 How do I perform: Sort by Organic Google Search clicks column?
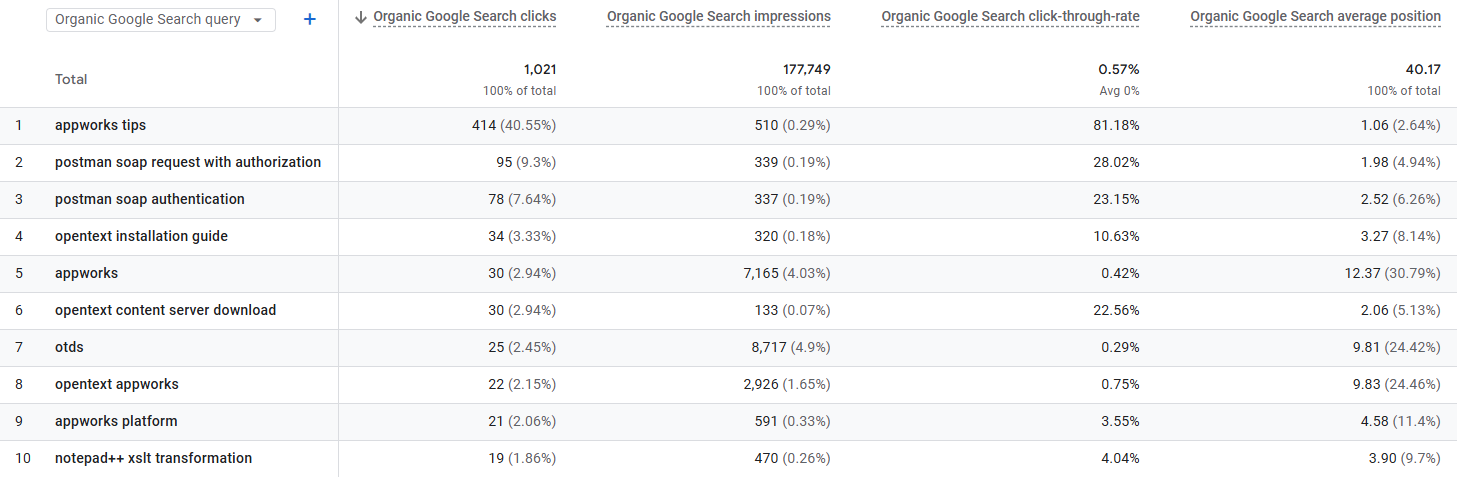pyautogui.click(x=465, y=17)
